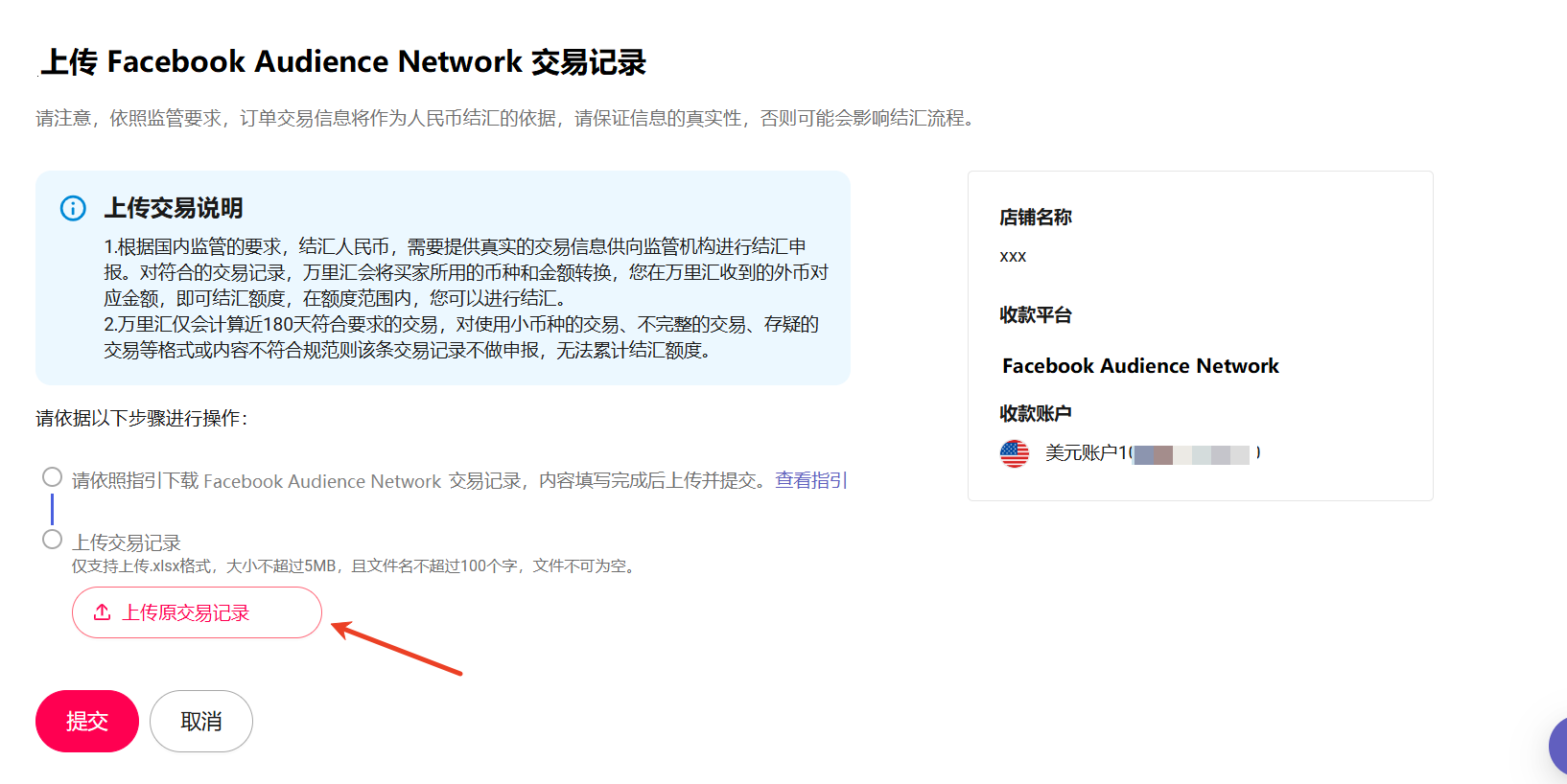The height and width of the screenshot is (784, 1567).
Task: Select the step circle beside 上传交易记录
Action: tap(53, 540)
